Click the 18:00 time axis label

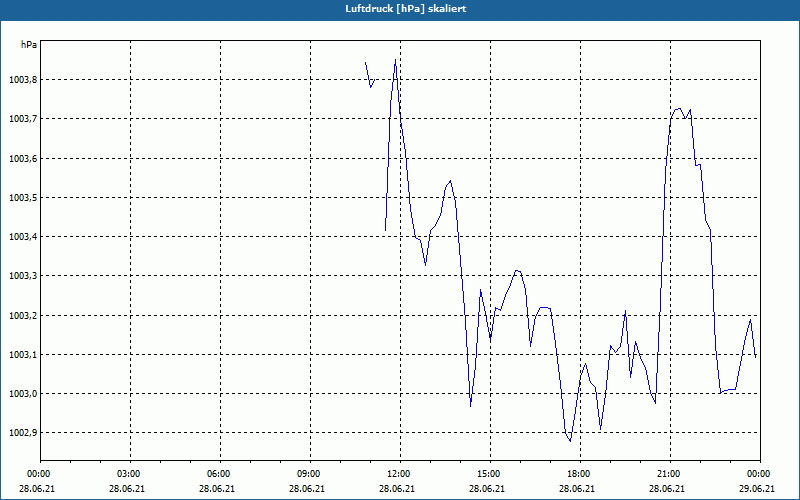tap(580, 474)
